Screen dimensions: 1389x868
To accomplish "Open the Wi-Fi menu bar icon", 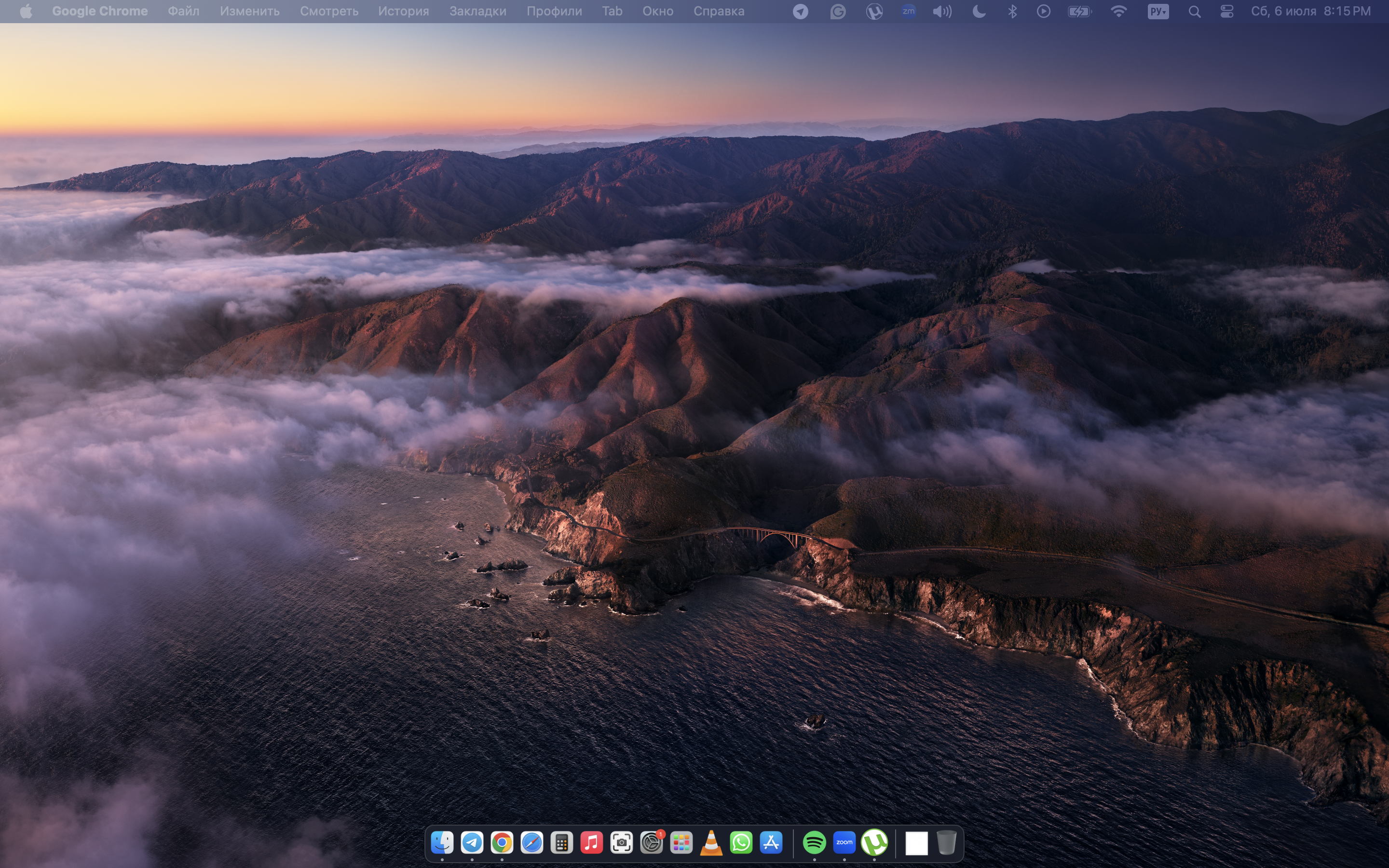I will tap(1118, 12).
